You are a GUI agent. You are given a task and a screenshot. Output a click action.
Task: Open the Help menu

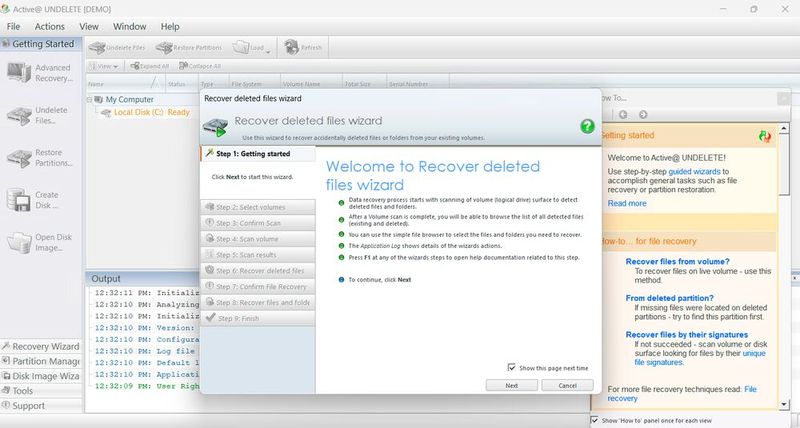170,27
